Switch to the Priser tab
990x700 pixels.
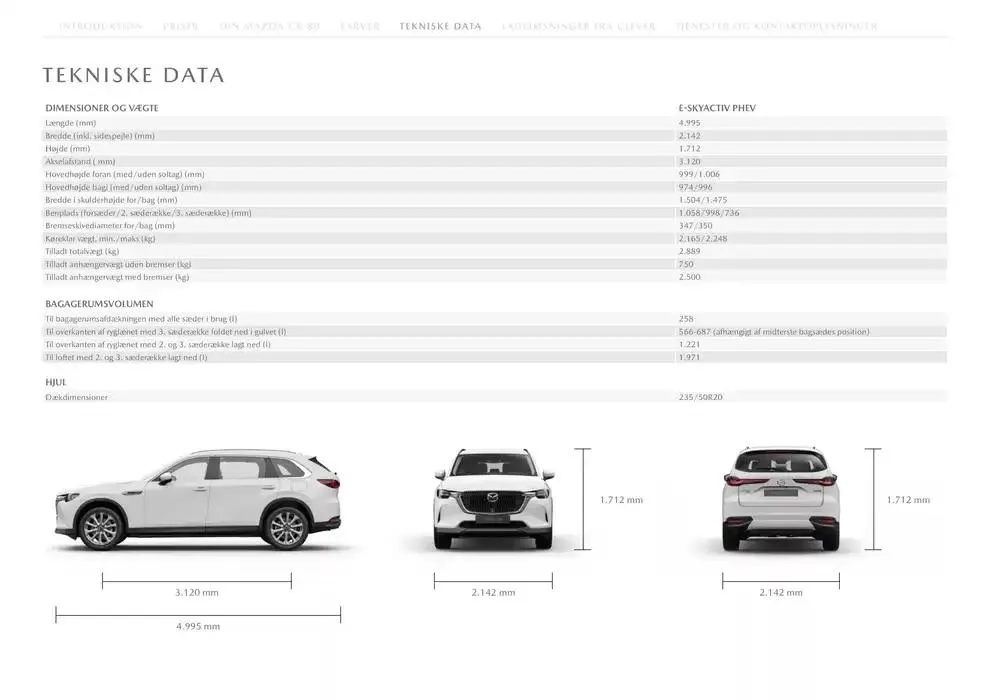pyautogui.click(x=181, y=26)
